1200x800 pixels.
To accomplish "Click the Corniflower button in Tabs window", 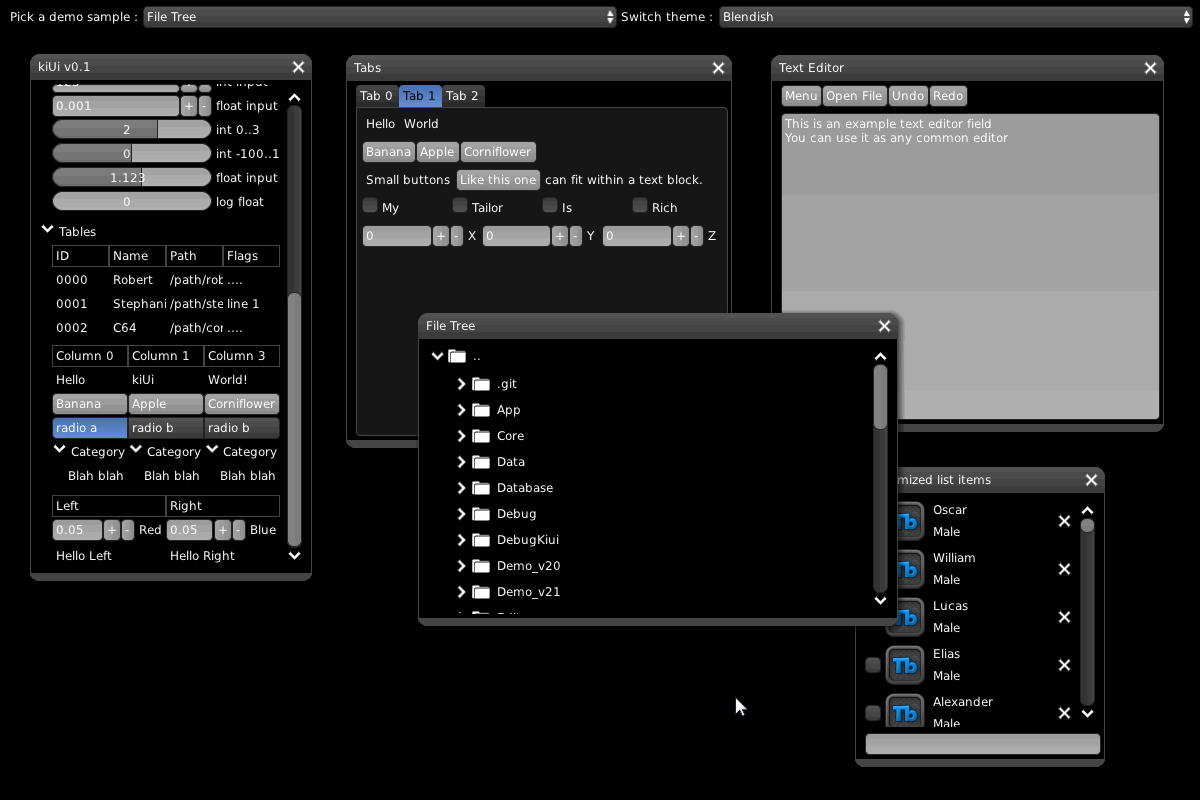I will pyautogui.click(x=498, y=152).
